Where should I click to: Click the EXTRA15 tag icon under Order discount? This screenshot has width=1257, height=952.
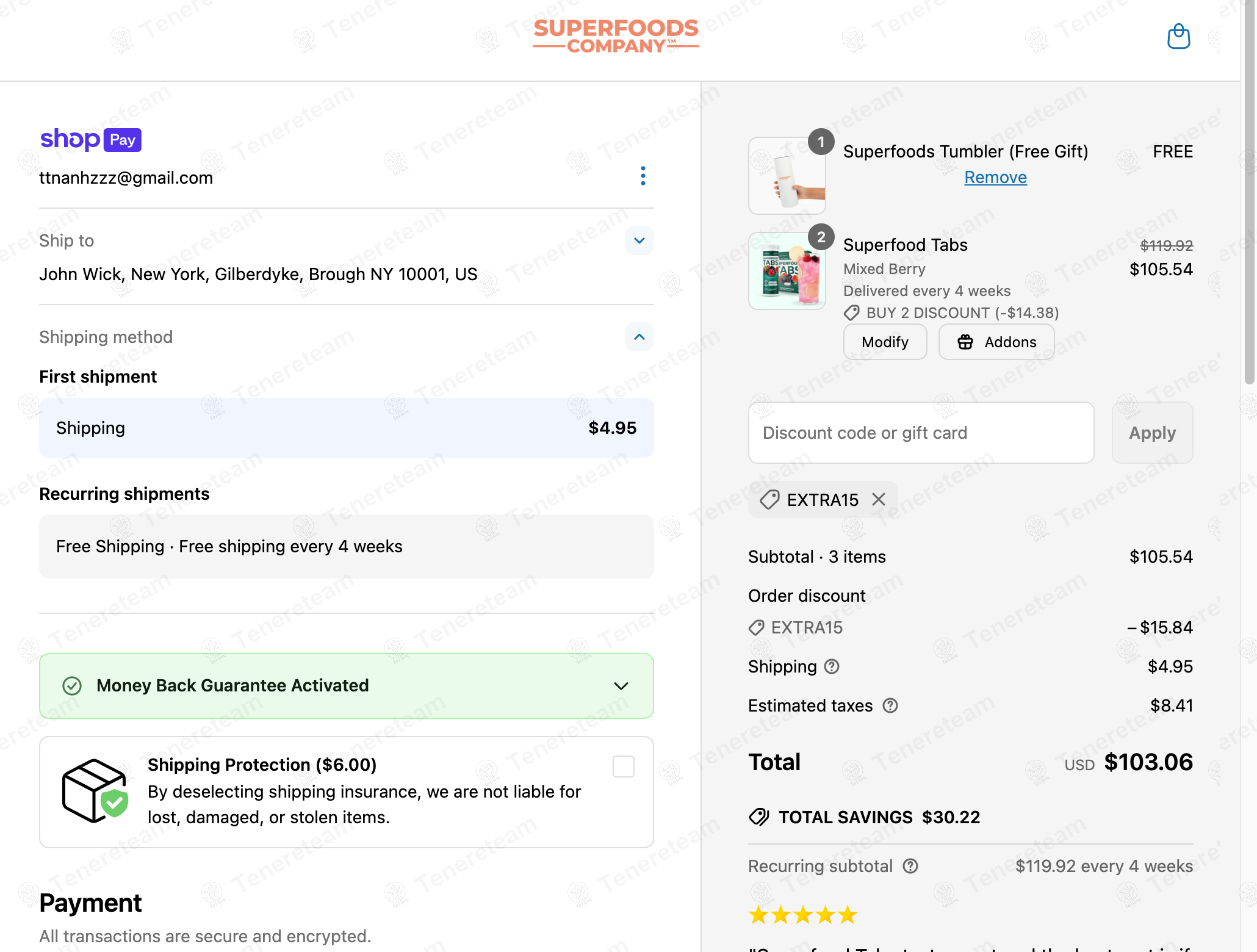(x=757, y=627)
